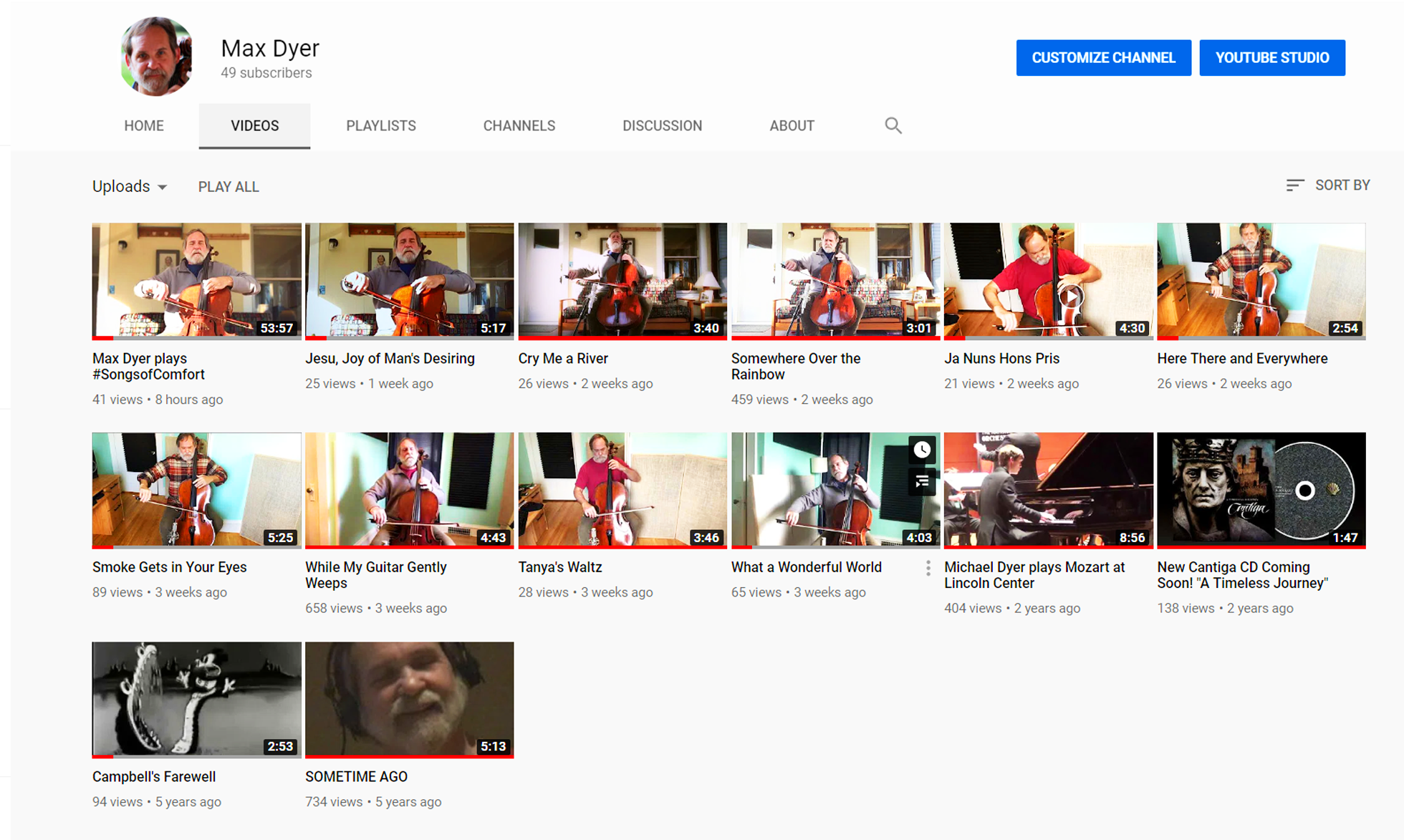Open the Sort By menu

[1327, 185]
